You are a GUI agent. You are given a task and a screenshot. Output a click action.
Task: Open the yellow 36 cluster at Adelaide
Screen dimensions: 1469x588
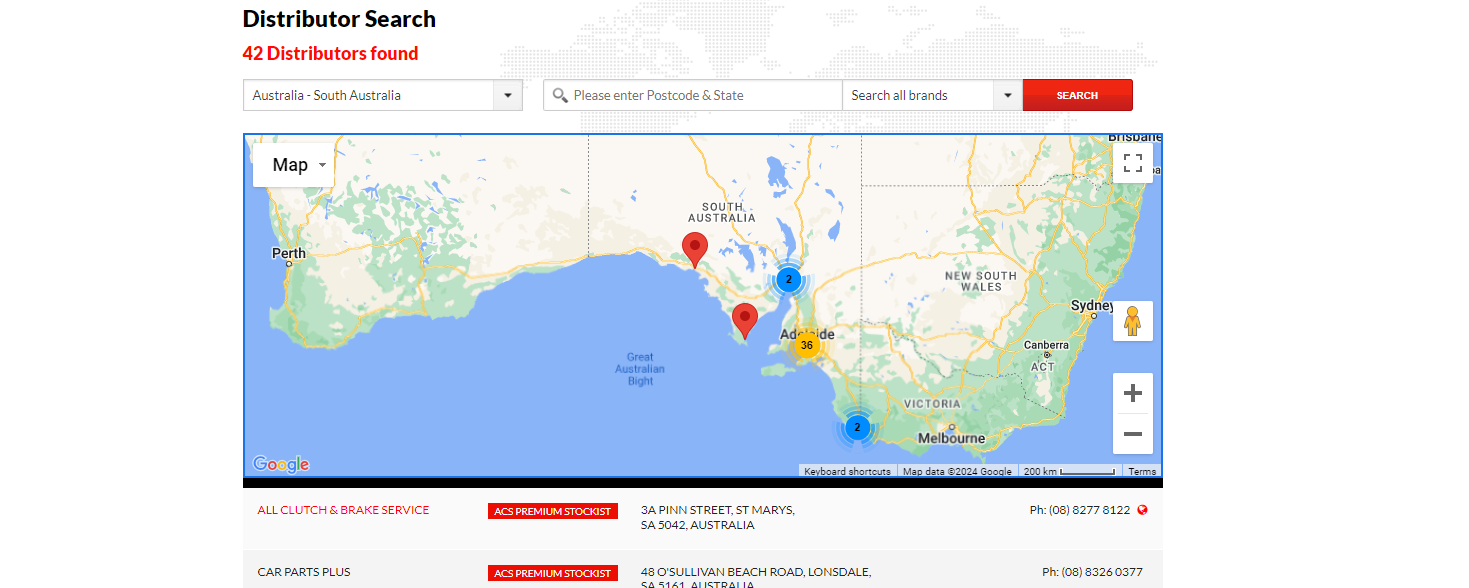click(x=806, y=345)
